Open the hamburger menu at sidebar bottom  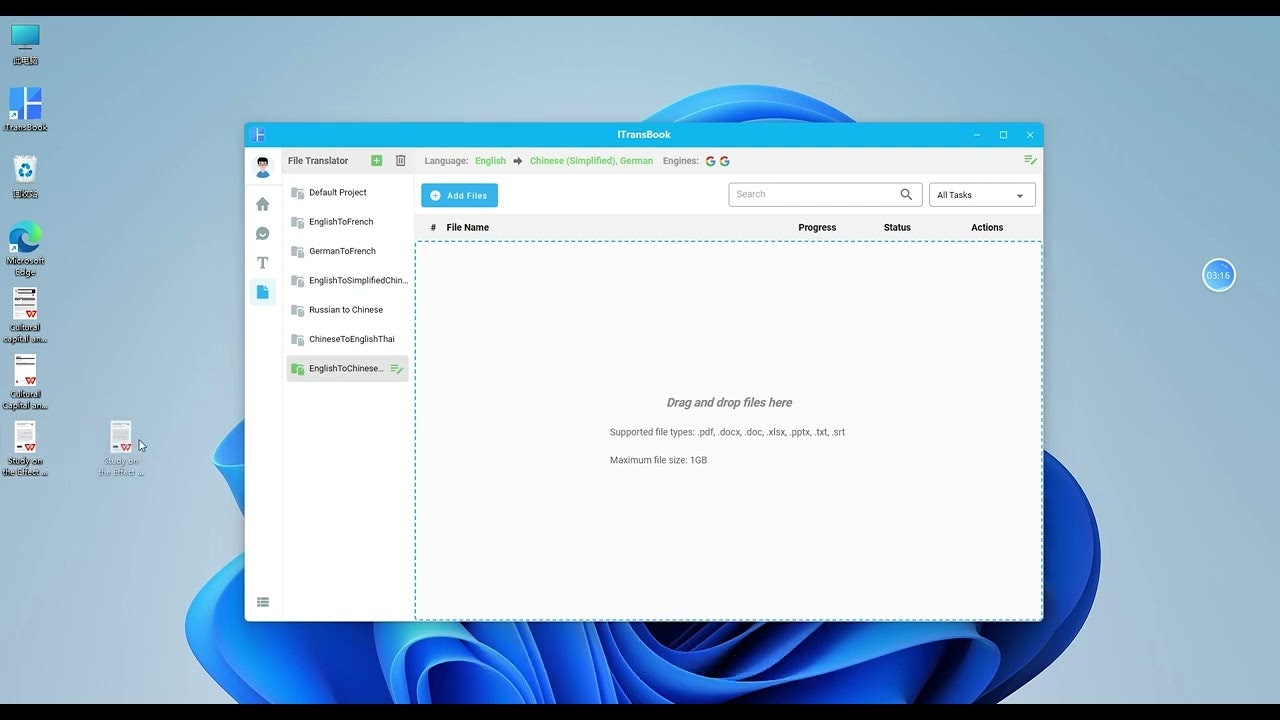tap(263, 602)
